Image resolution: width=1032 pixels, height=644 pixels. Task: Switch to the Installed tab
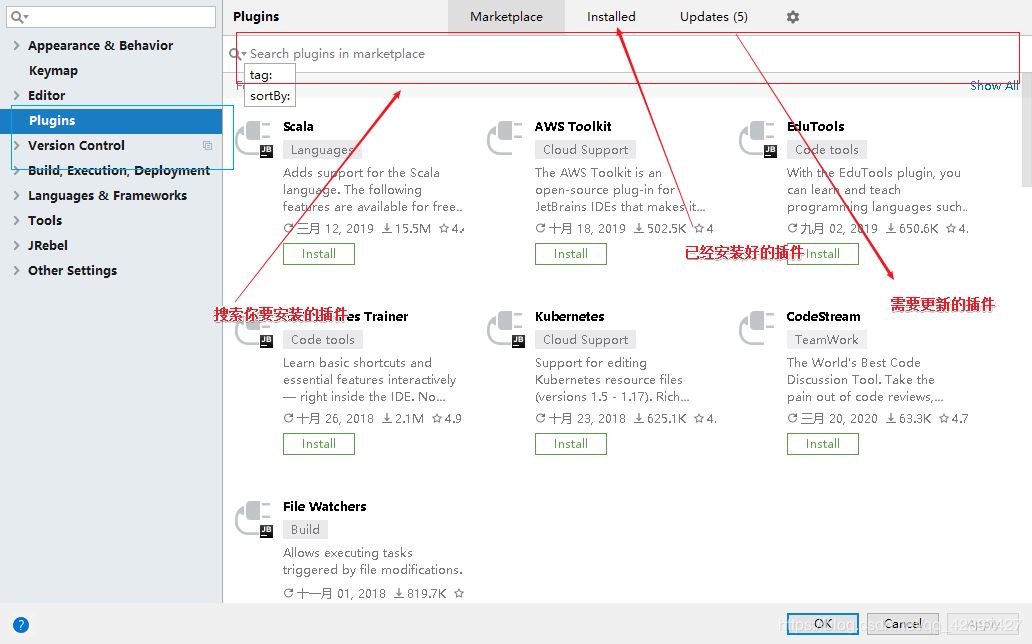point(611,16)
